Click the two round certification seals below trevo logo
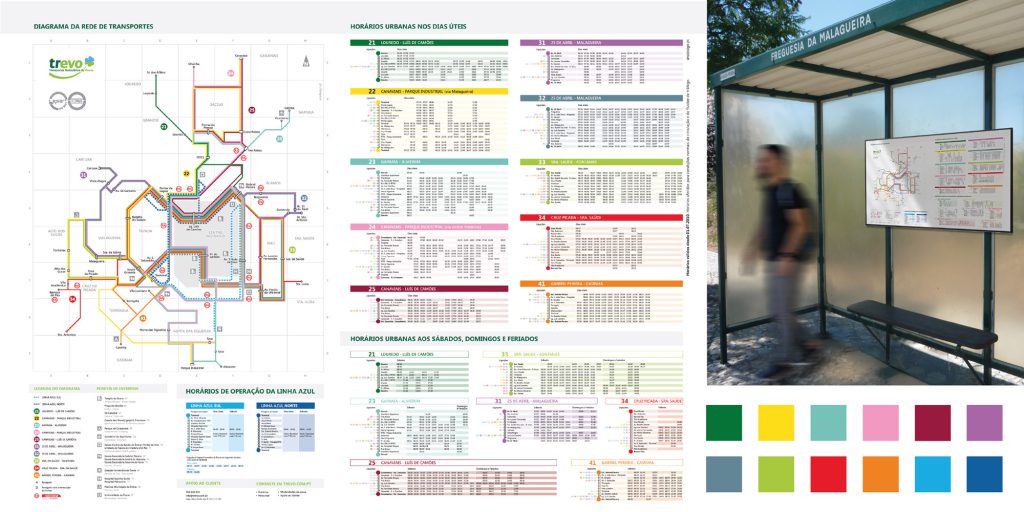Image resolution: width=1024 pixels, height=512 pixels. [x=67, y=101]
